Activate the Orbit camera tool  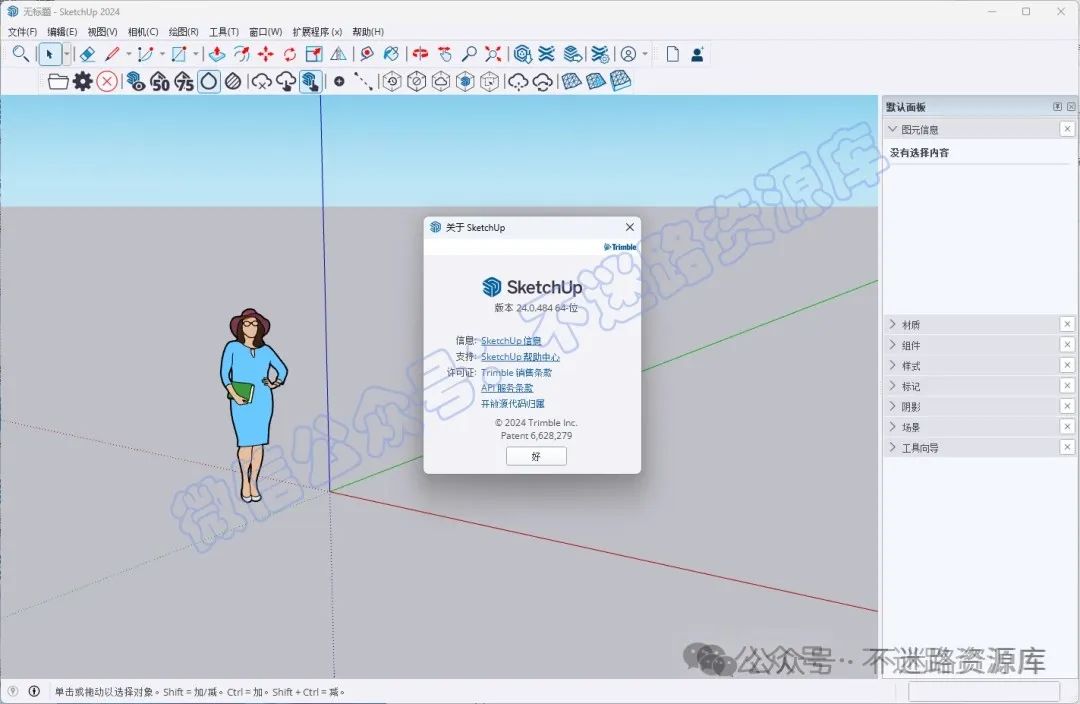tap(420, 54)
